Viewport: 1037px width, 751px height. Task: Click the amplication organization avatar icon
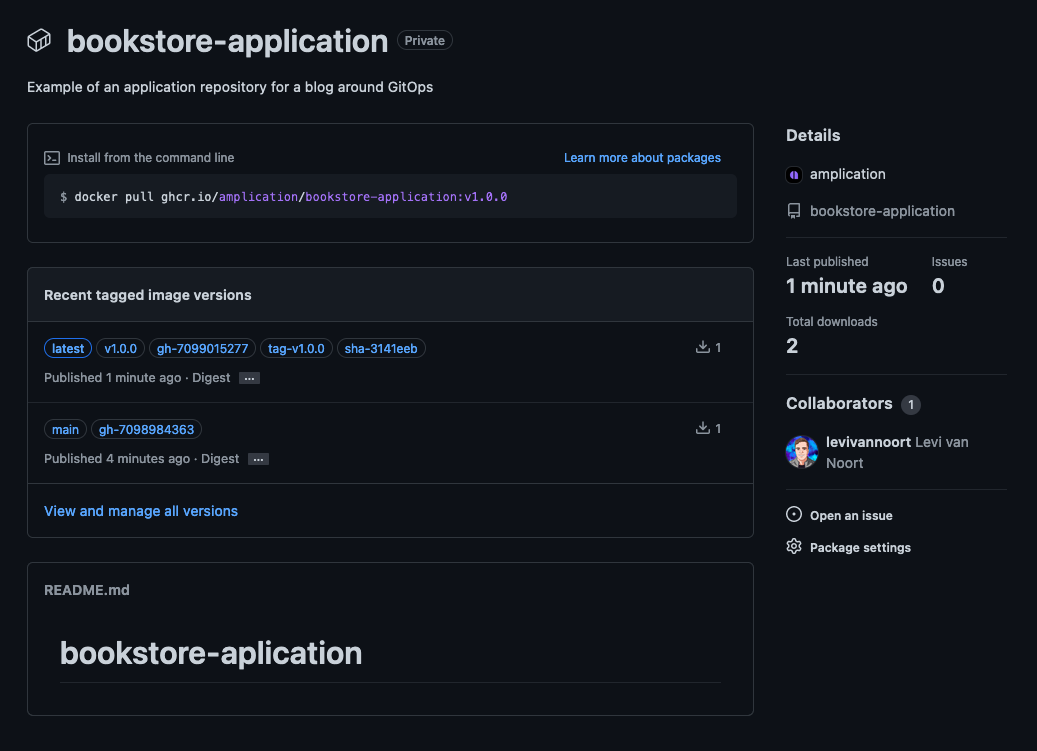pyautogui.click(x=794, y=175)
